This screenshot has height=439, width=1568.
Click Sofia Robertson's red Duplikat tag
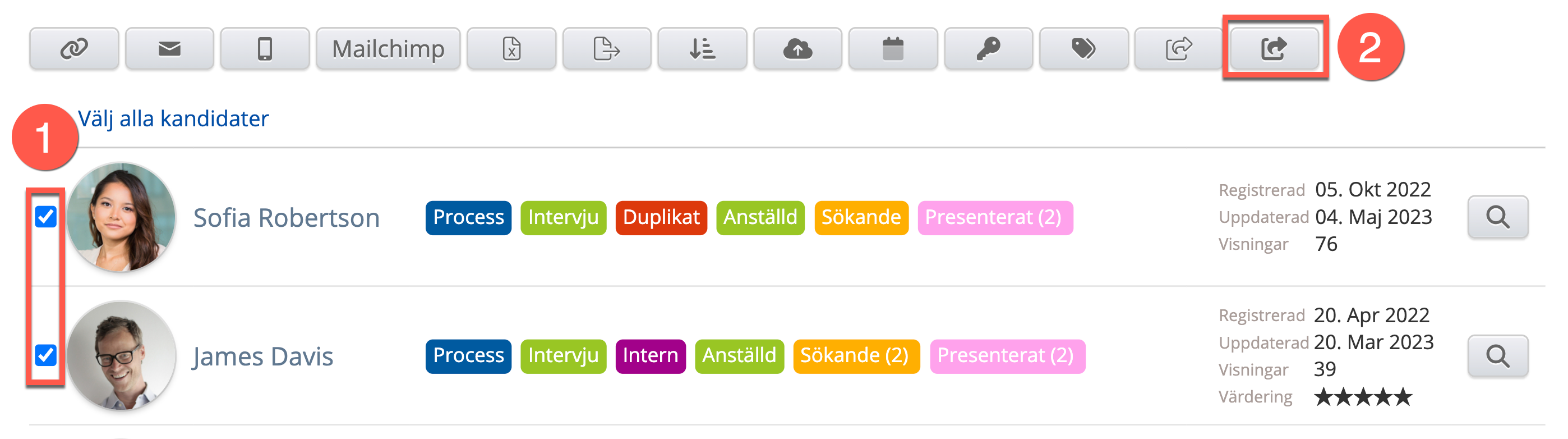[661, 218]
